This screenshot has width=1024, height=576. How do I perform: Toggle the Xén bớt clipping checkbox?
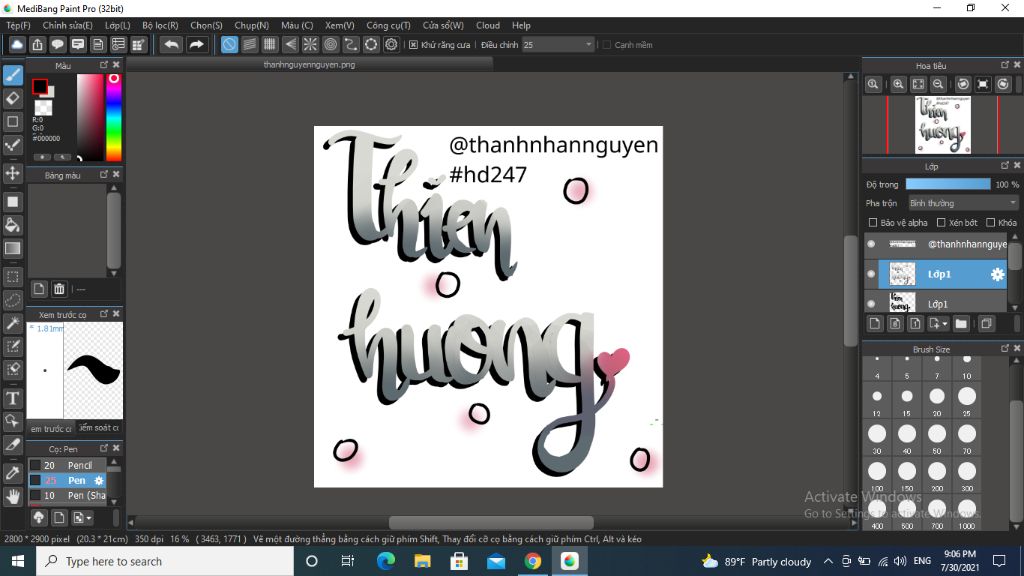click(941, 223)
